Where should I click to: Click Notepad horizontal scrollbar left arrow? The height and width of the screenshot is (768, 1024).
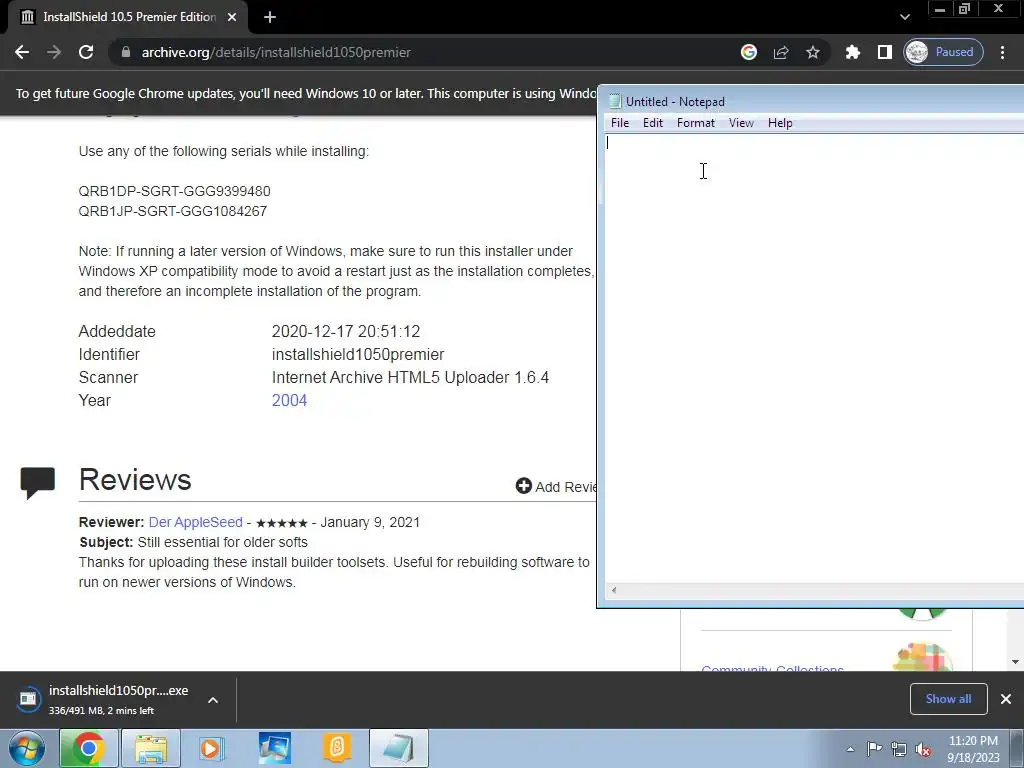click(614, 590)
